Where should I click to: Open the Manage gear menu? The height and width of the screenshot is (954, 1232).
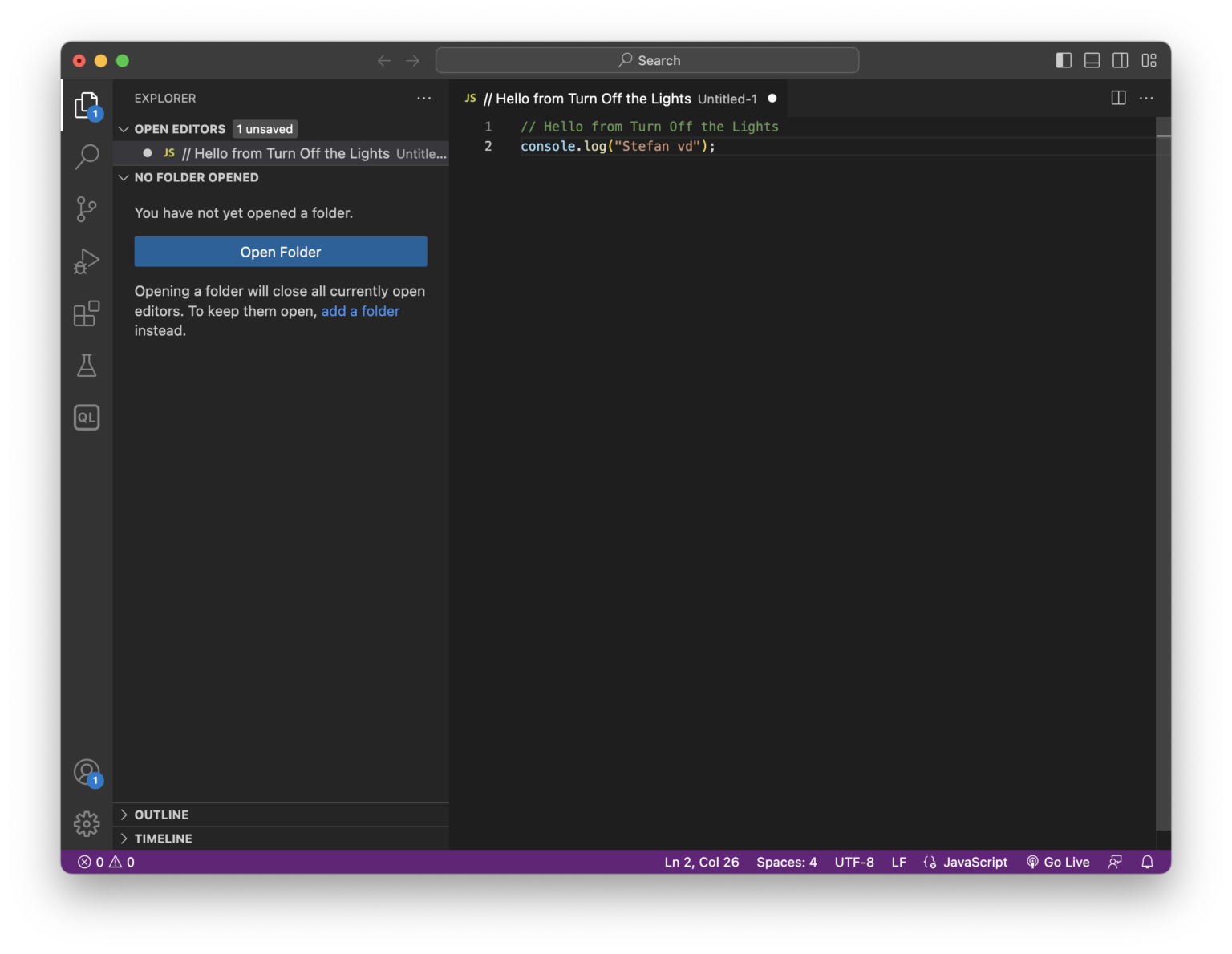pyautogui.click(x=87, y=823)
